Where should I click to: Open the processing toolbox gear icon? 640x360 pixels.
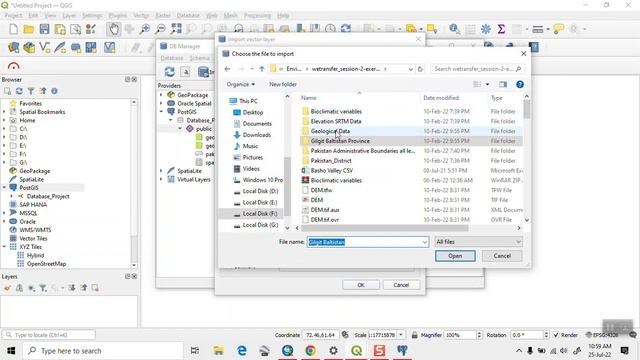click(x=486, y=29)
